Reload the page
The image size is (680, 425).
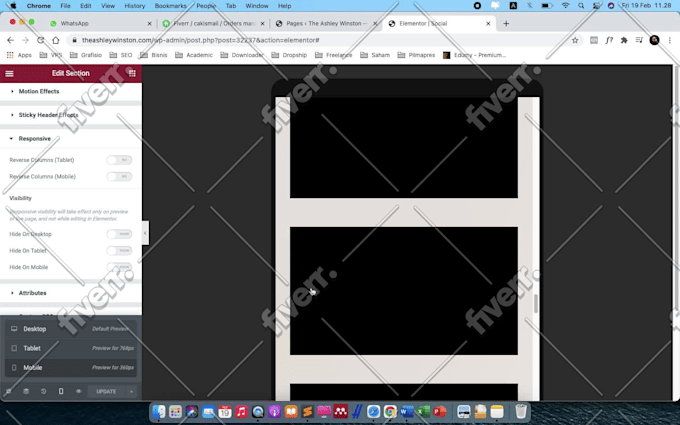(x=40, y=40)
